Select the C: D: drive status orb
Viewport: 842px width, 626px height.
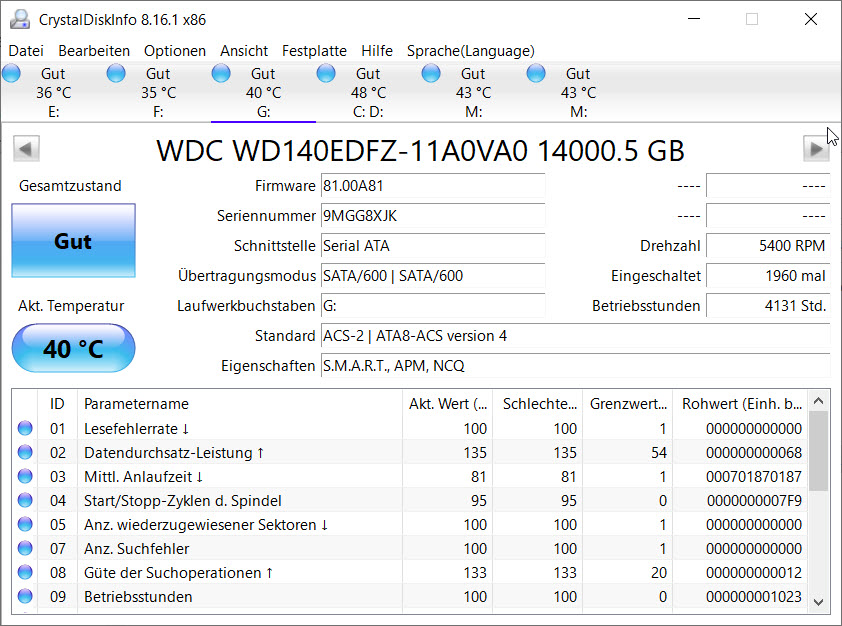(x=326, y=74)
